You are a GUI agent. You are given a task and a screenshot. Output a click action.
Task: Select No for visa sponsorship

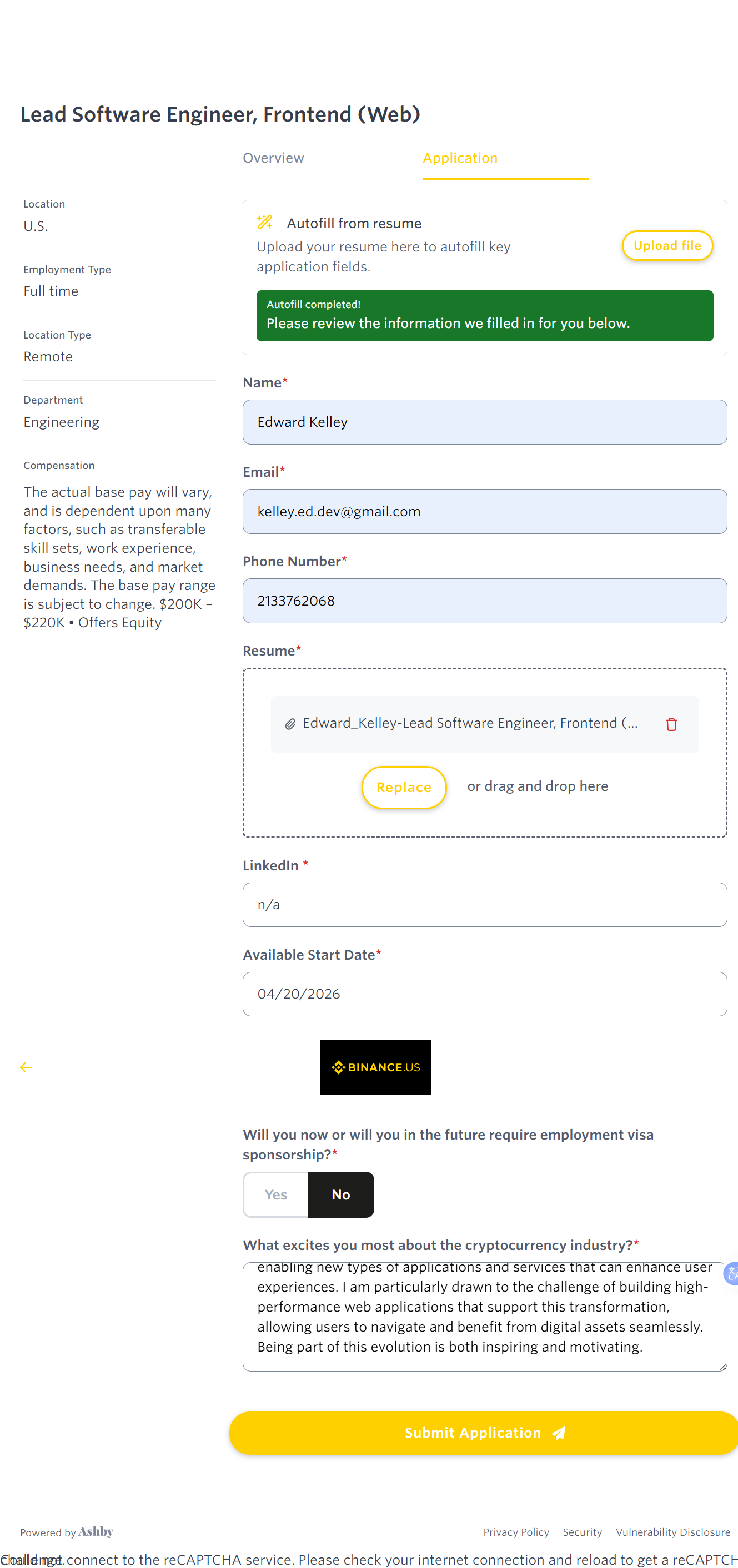pos(340,1194)
